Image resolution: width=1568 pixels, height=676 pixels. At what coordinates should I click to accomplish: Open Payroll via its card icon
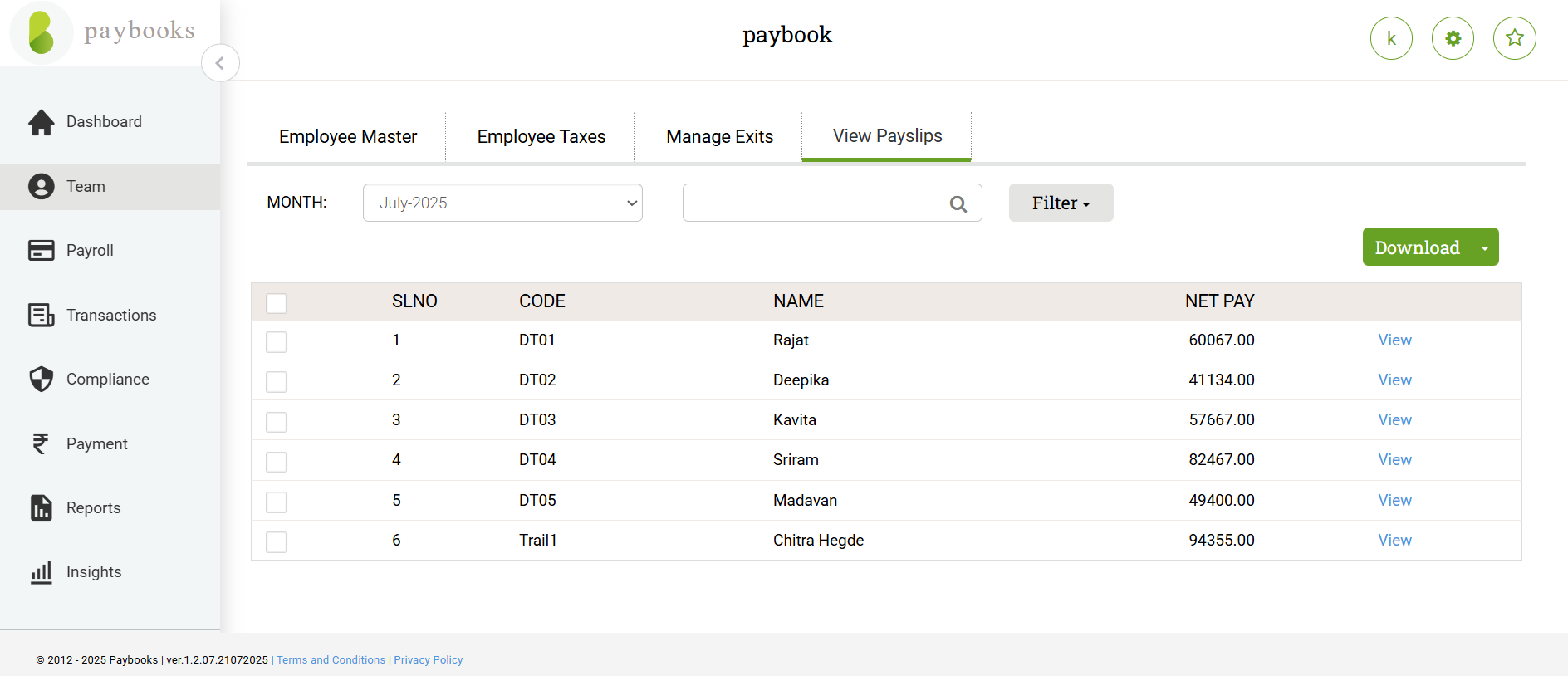pyautogui.click(x=41, y=250)
